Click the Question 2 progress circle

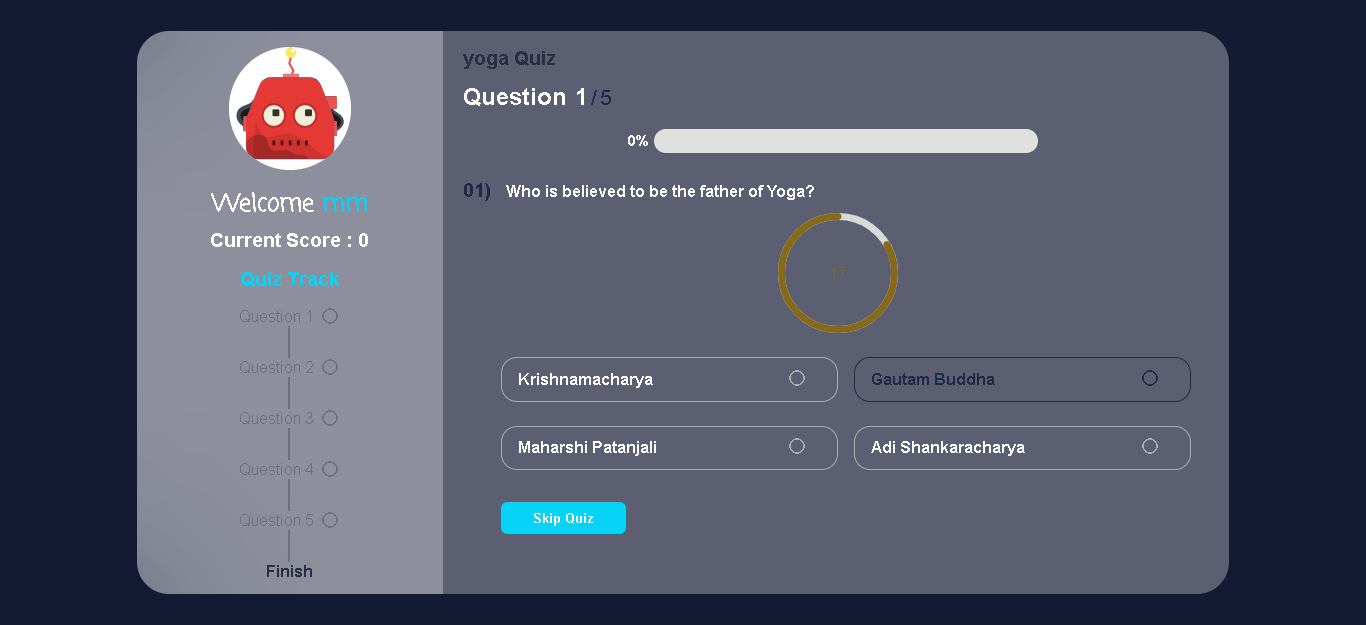330,367
